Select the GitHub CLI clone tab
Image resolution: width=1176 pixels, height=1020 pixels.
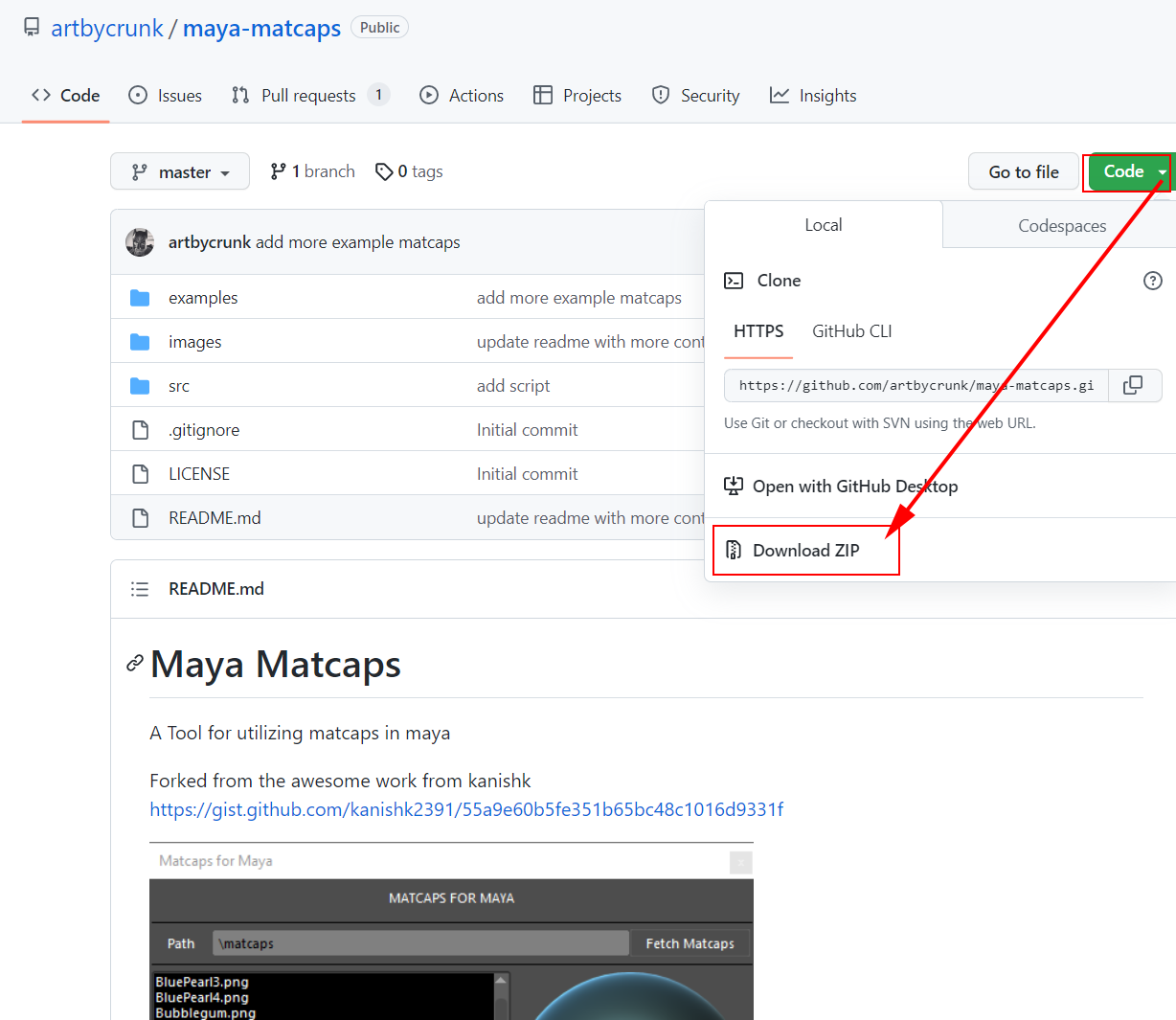[x=851, y=331]
